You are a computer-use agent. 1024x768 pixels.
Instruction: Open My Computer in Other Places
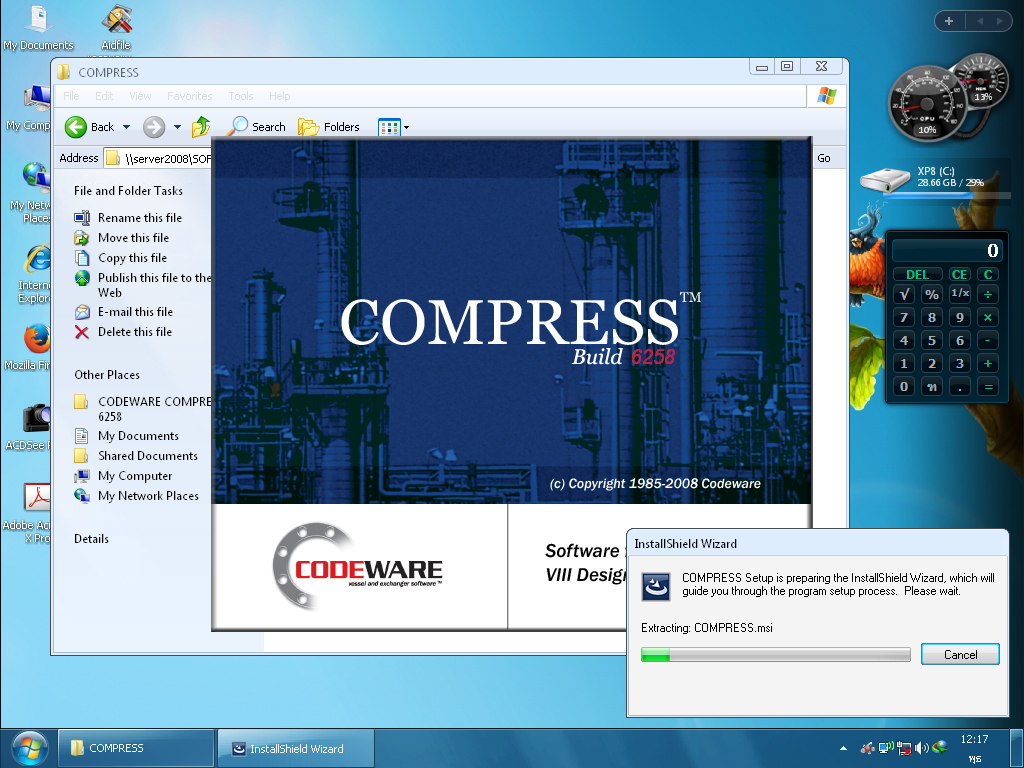[x=135, y=476]
